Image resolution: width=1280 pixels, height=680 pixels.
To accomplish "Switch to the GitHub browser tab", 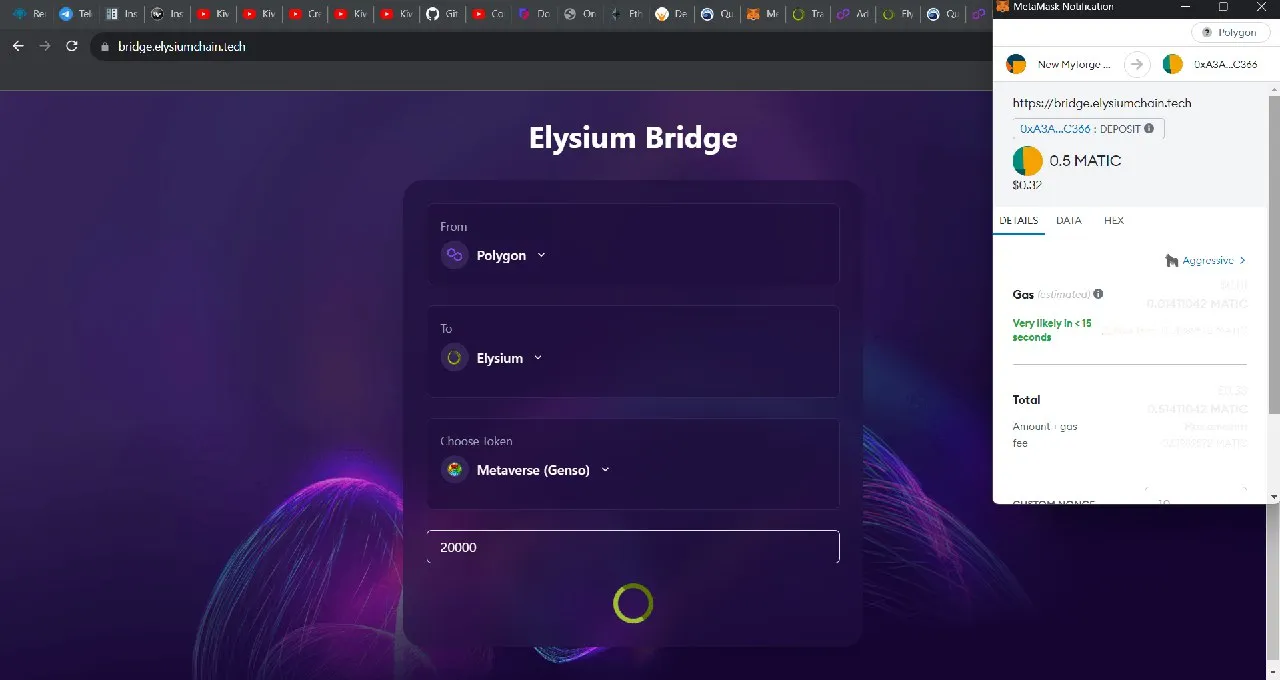I will (x=441, y=15).
